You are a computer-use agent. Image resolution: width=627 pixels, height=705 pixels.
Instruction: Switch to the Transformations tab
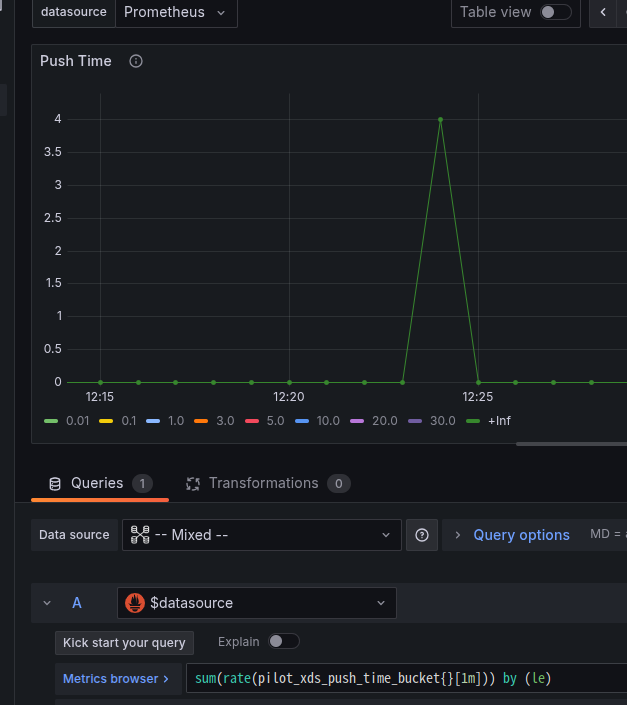click(x=268, y=483)
